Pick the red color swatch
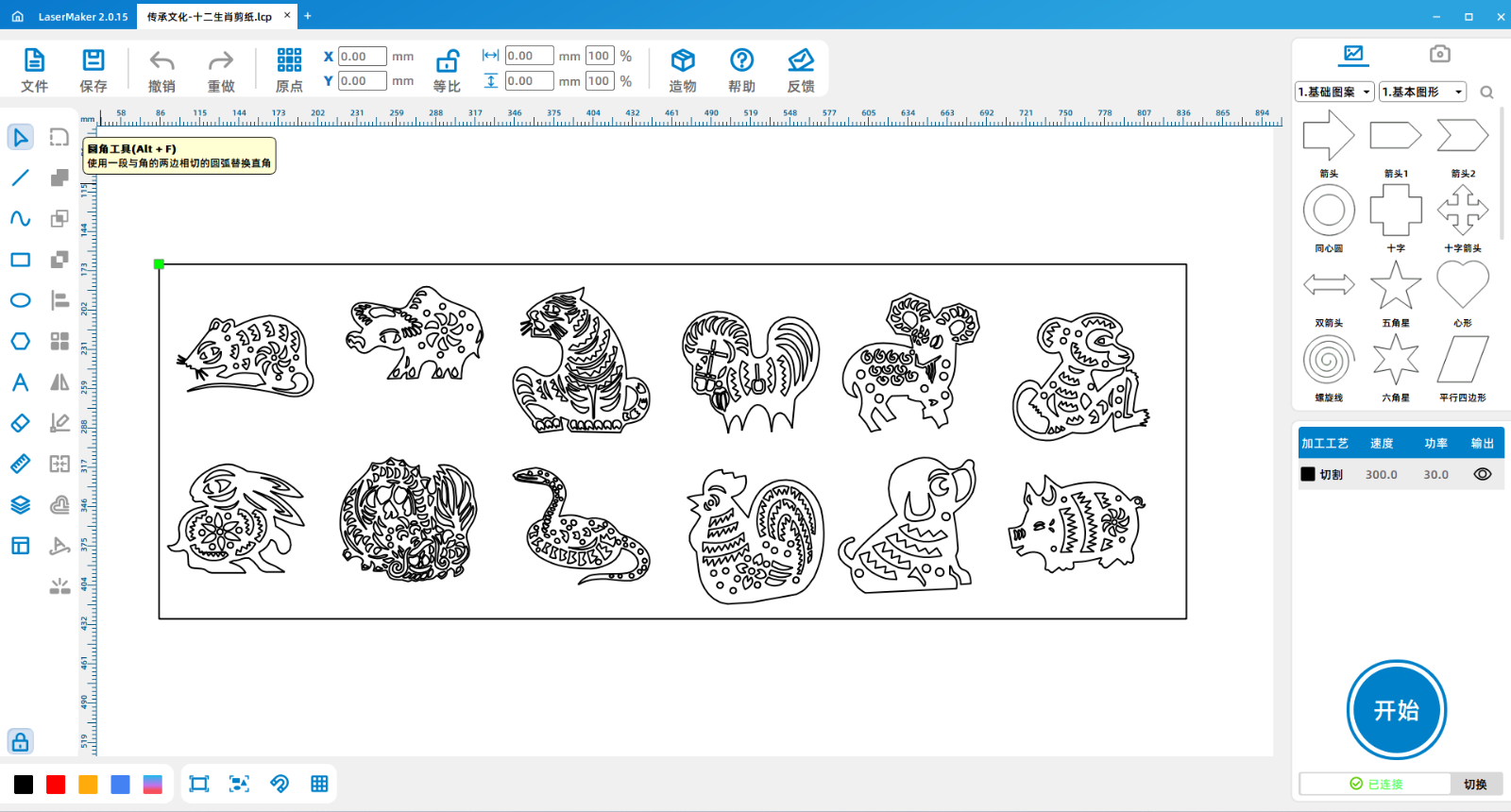The image size is (1511, 812). (x=56, y=785)
